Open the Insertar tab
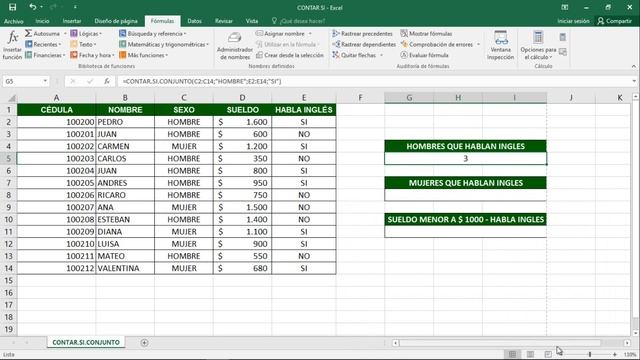The width and height of the screenshot is (640, 360). [x=72, y=21]
